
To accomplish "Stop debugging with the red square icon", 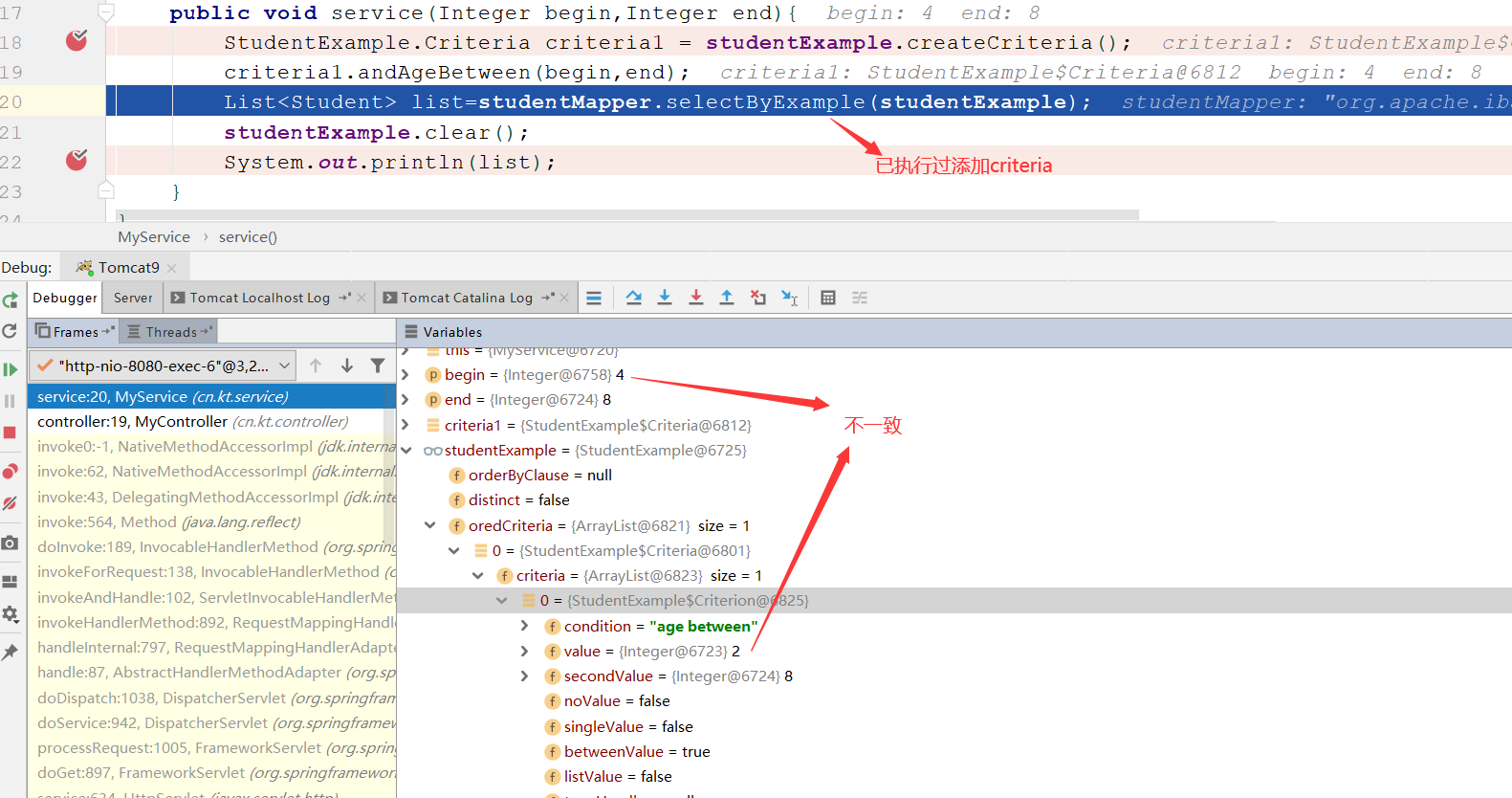I will tap(11, 432).
